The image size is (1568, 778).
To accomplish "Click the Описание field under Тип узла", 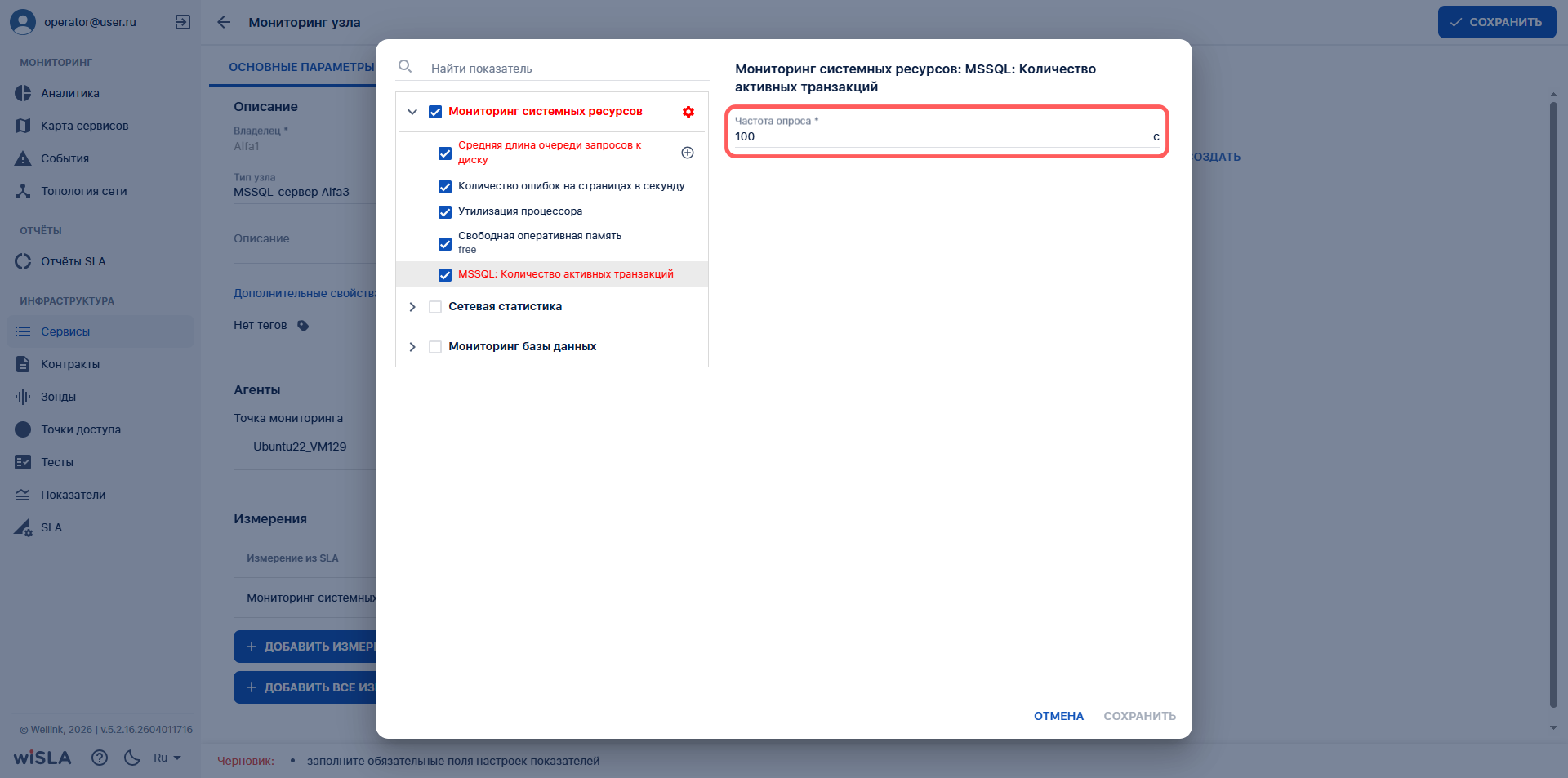I will coord(304,239).
